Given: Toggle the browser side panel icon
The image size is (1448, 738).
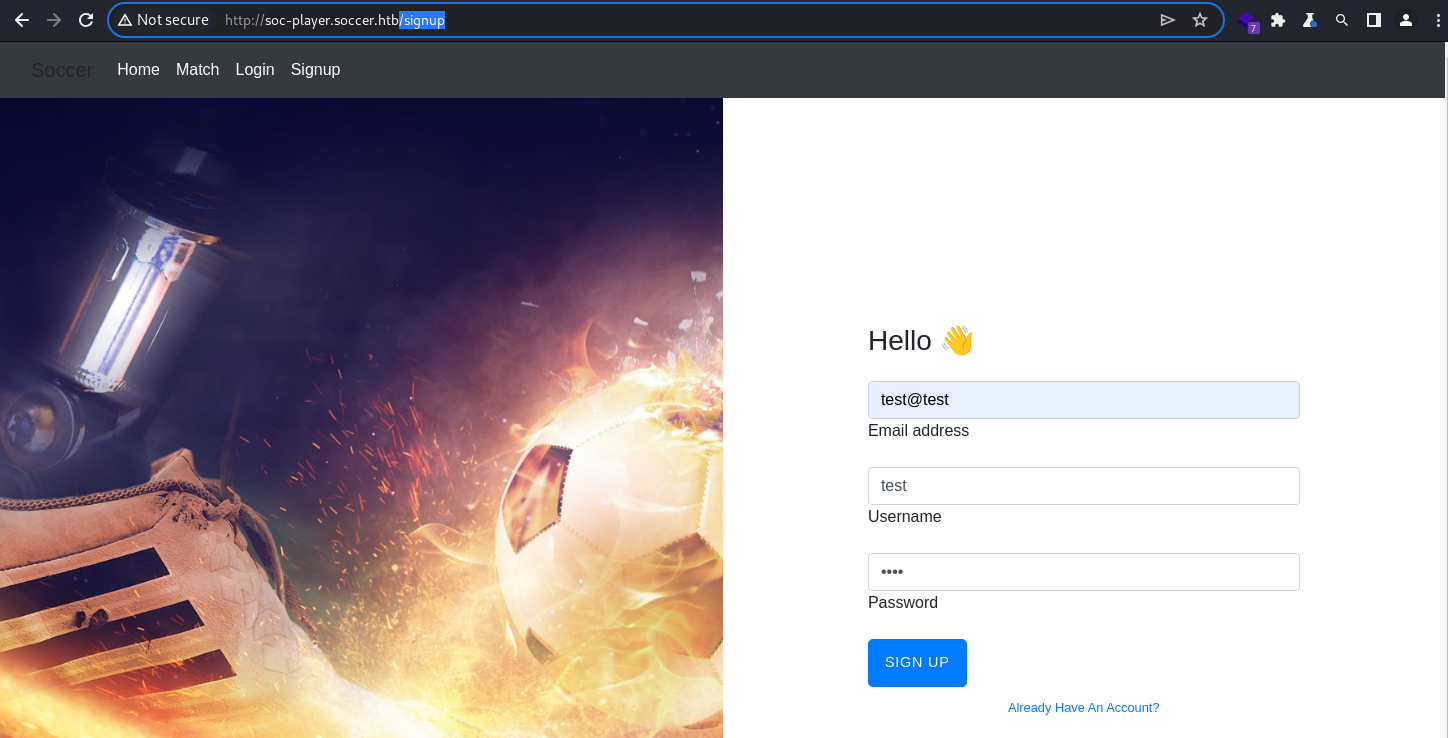Looking at the screenshot, I should [x=1374, y=20].
